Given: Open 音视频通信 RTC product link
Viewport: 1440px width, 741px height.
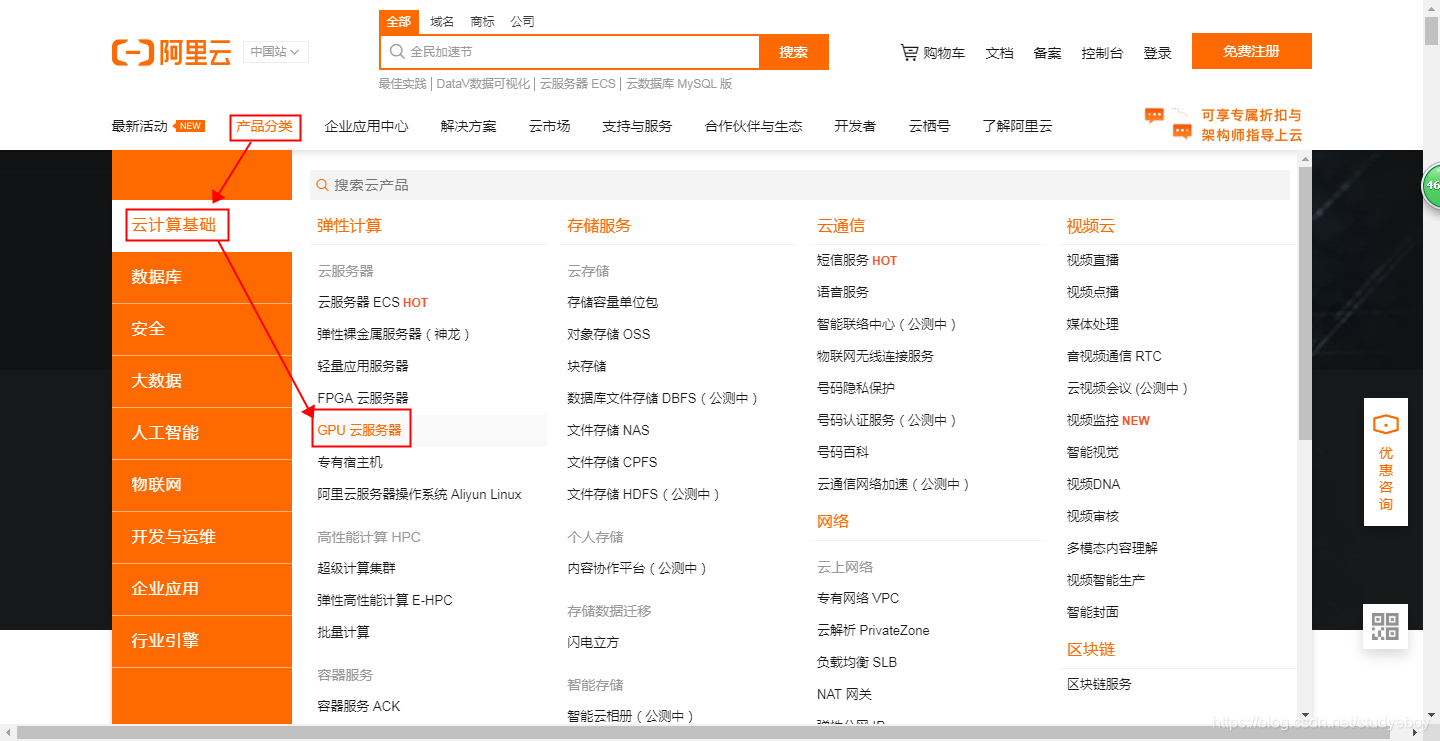Looking at the screenshot, I should 1114,356.
